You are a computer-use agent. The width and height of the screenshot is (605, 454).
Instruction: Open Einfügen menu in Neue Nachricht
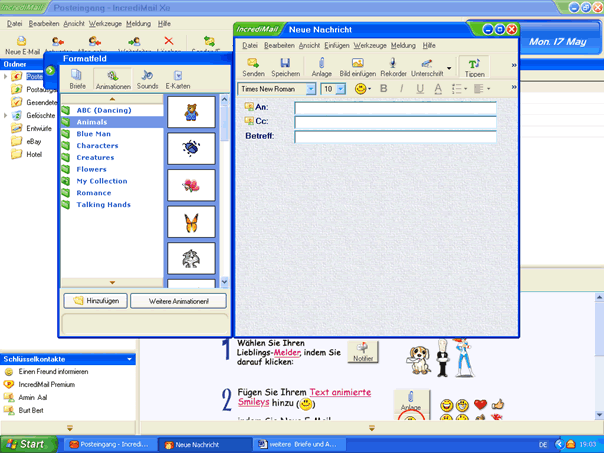pyautogui.click(x=336, y=46)
